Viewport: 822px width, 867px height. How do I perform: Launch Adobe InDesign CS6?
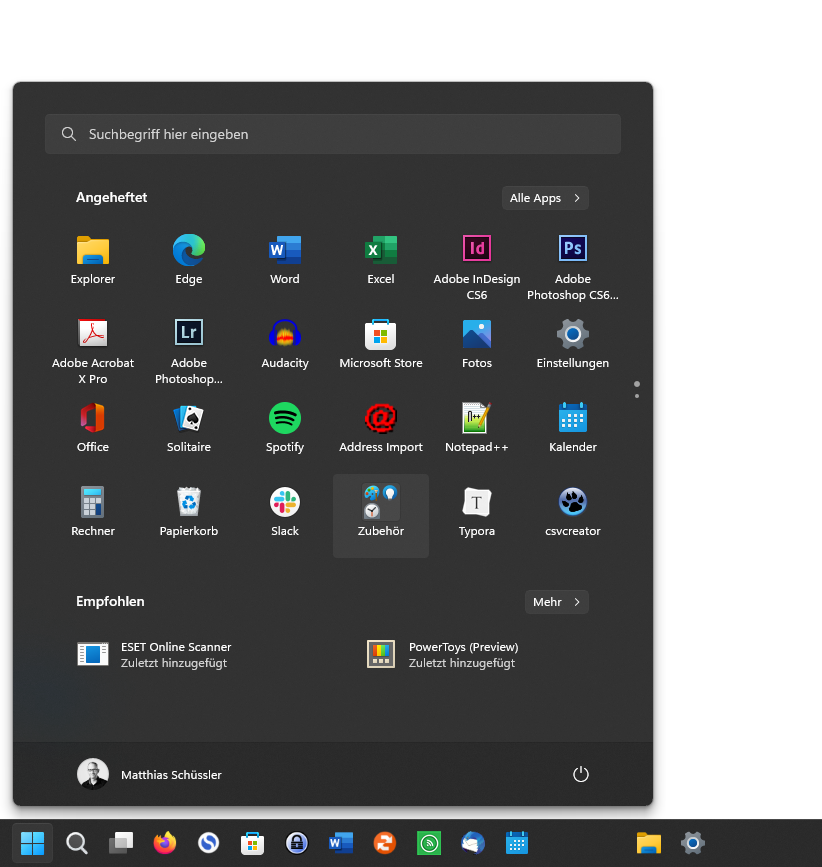pyautogui.click(x=477, y=267)
